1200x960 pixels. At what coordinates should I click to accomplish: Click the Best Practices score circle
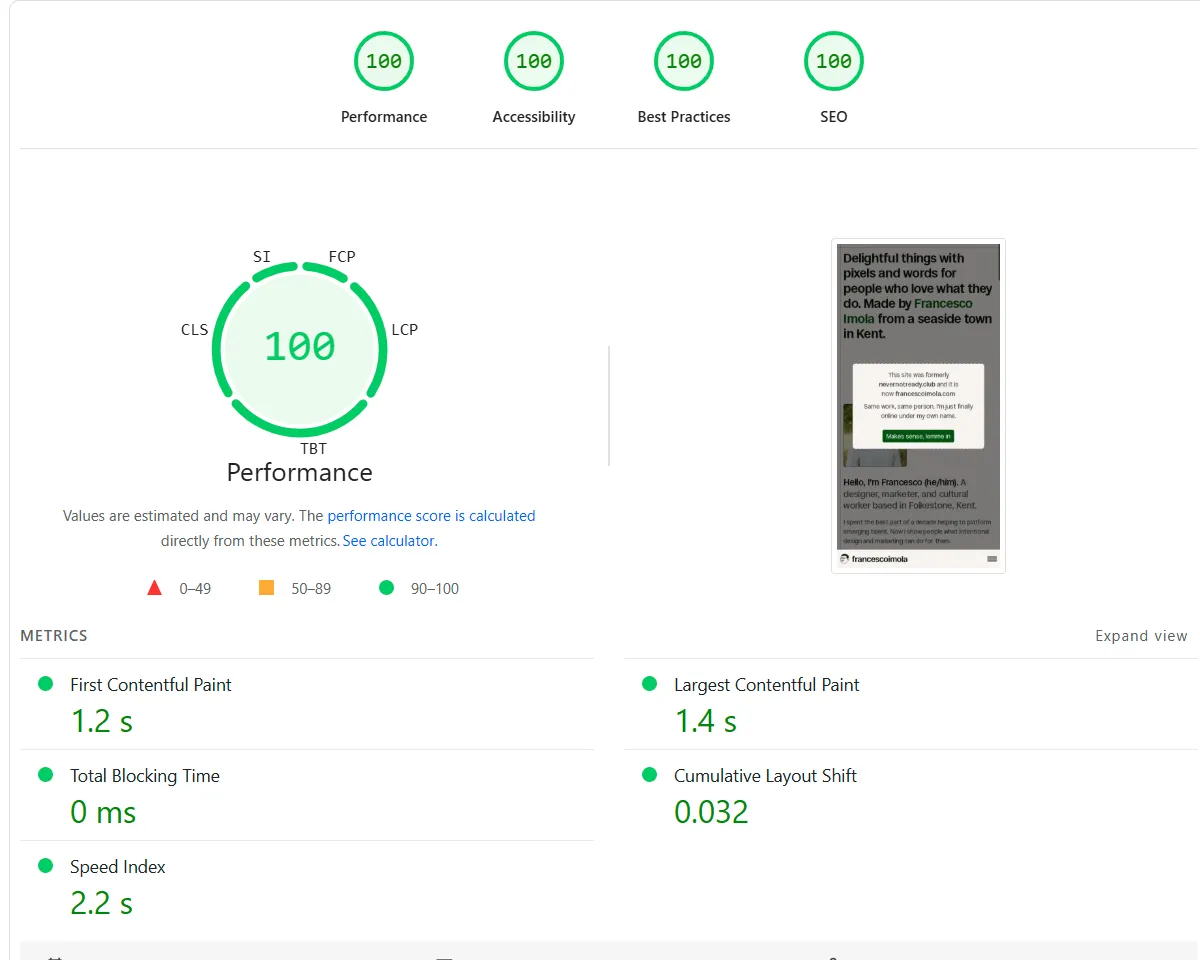click(x=683, y=61)
